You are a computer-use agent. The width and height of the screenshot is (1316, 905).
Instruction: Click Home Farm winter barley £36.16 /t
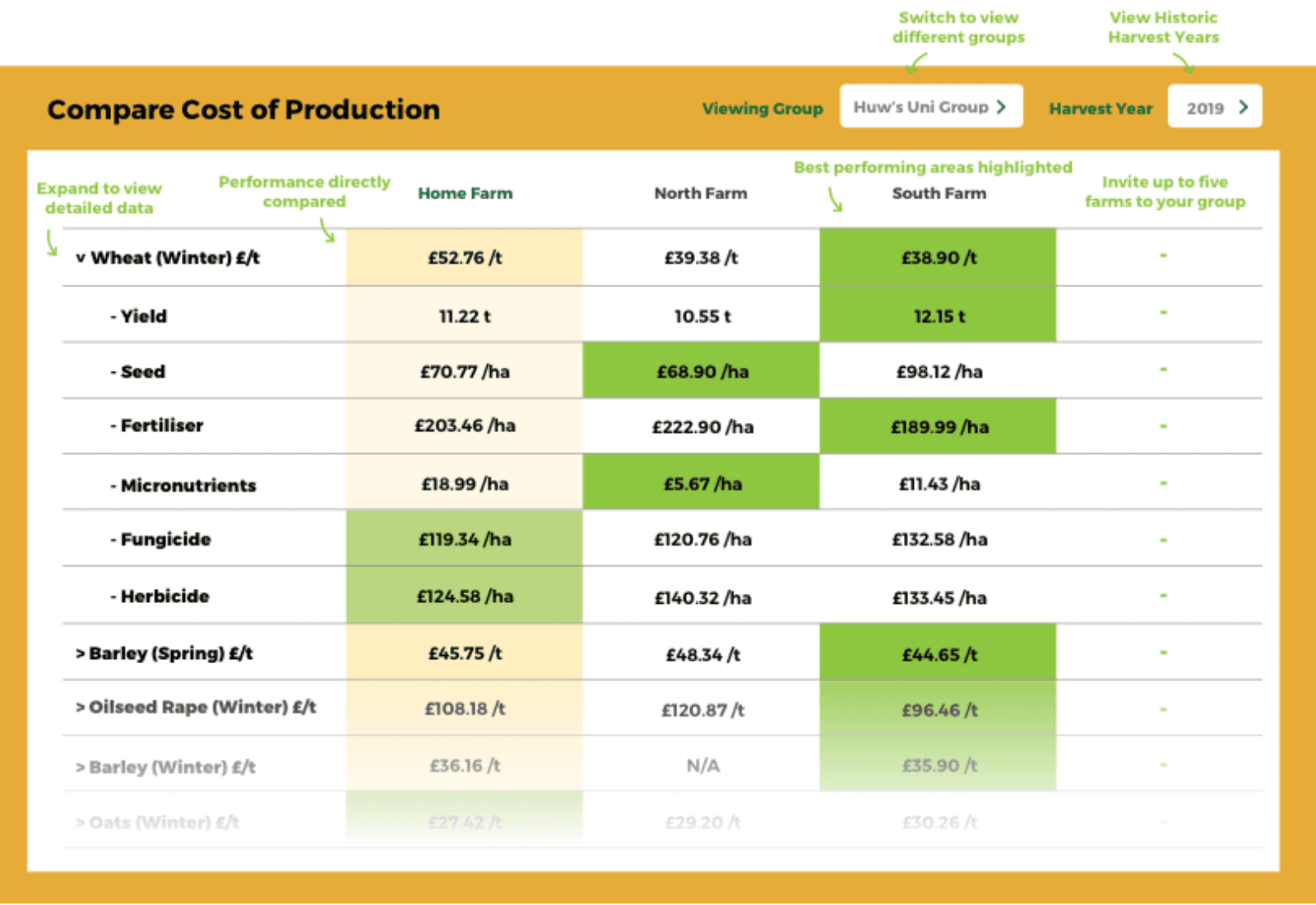click(465, 765)
